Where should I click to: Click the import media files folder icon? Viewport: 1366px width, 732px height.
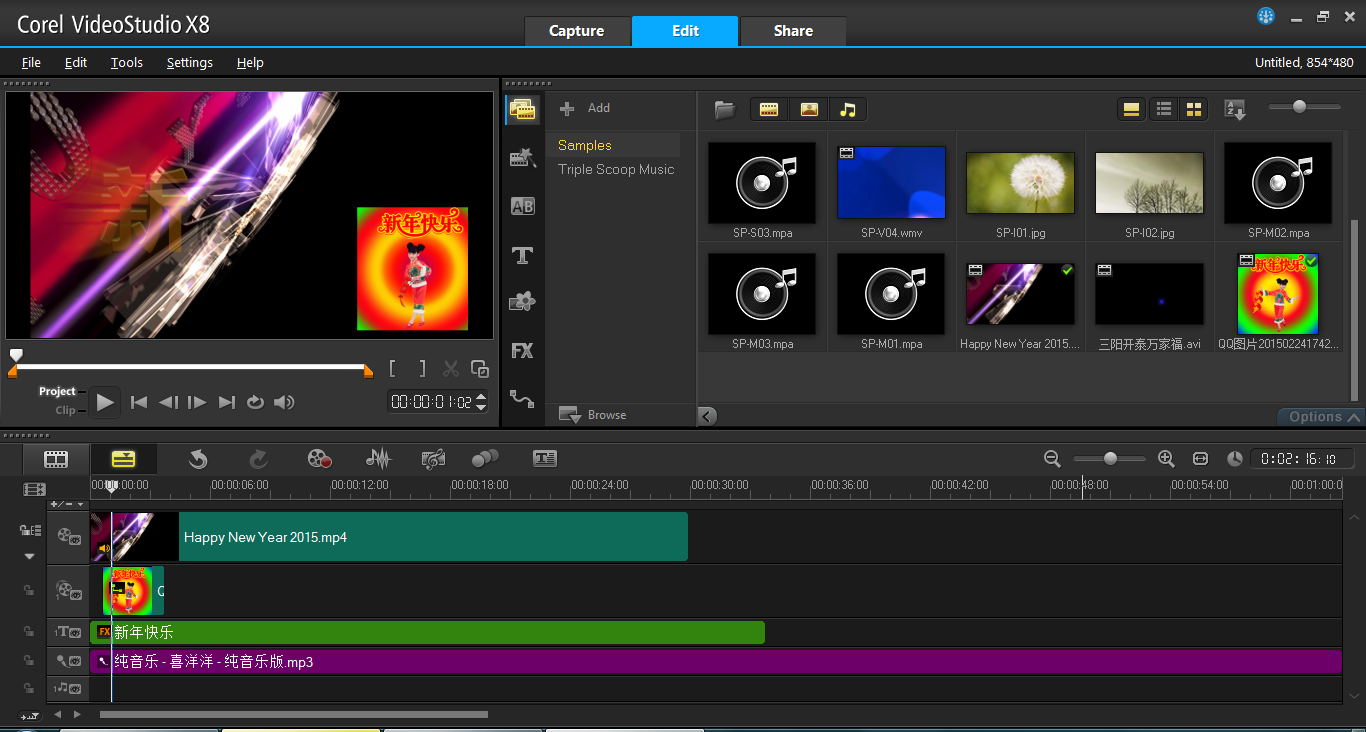(725, 109)
